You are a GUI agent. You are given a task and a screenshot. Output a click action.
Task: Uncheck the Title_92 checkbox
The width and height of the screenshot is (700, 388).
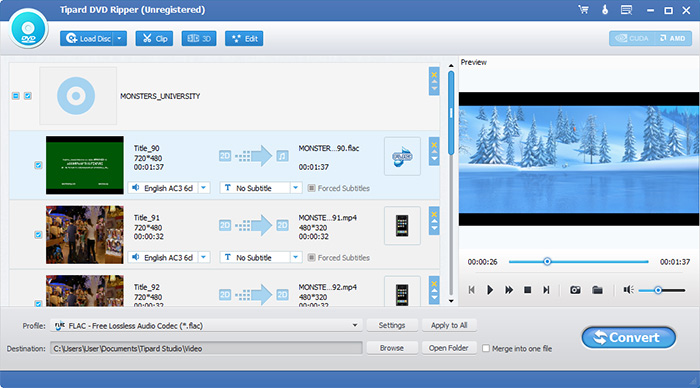pos(38,304)
